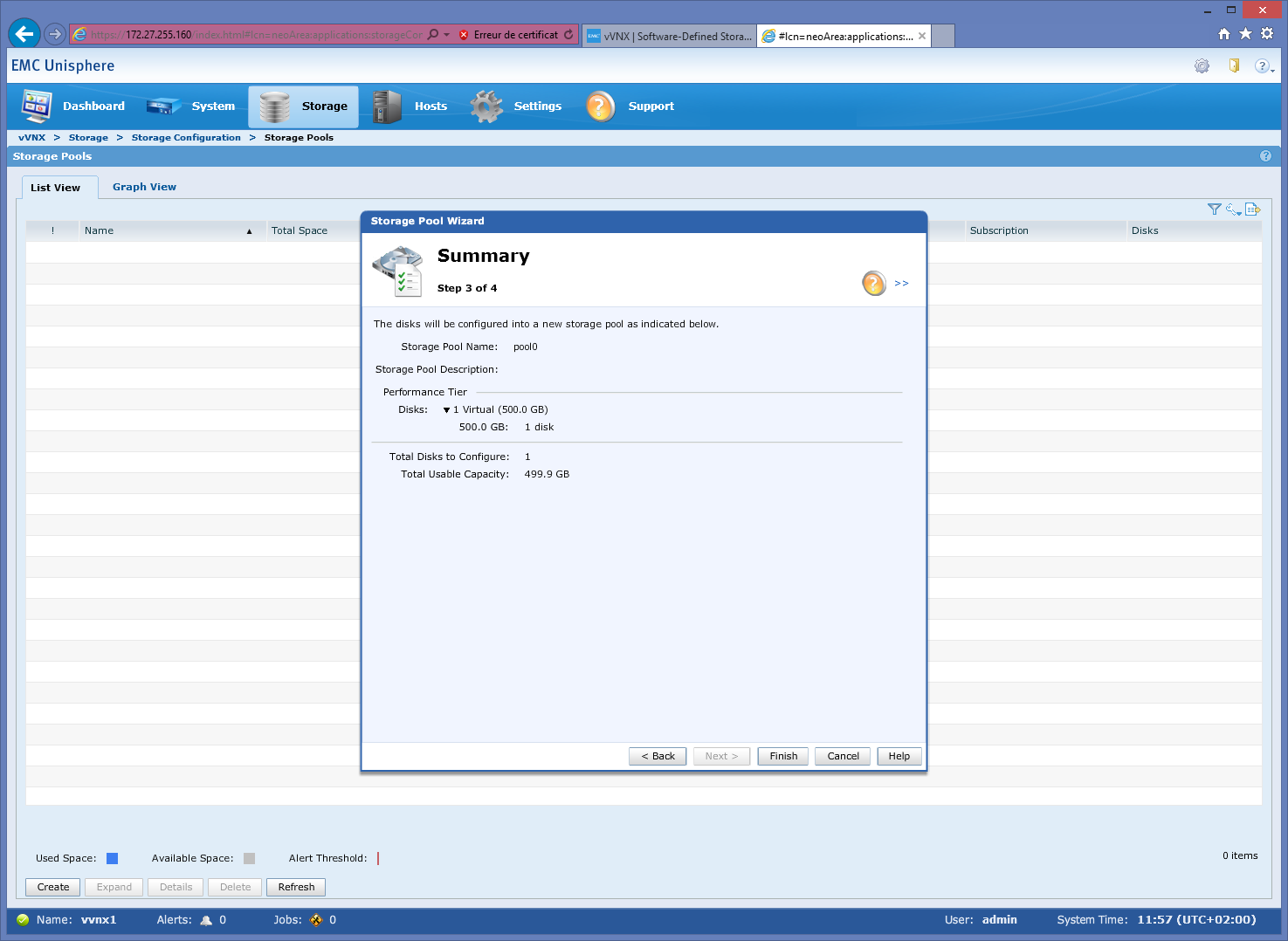1288x941 pixels.
Task: Open the Settings menu in the navigation bar
Action: [516, 106]
